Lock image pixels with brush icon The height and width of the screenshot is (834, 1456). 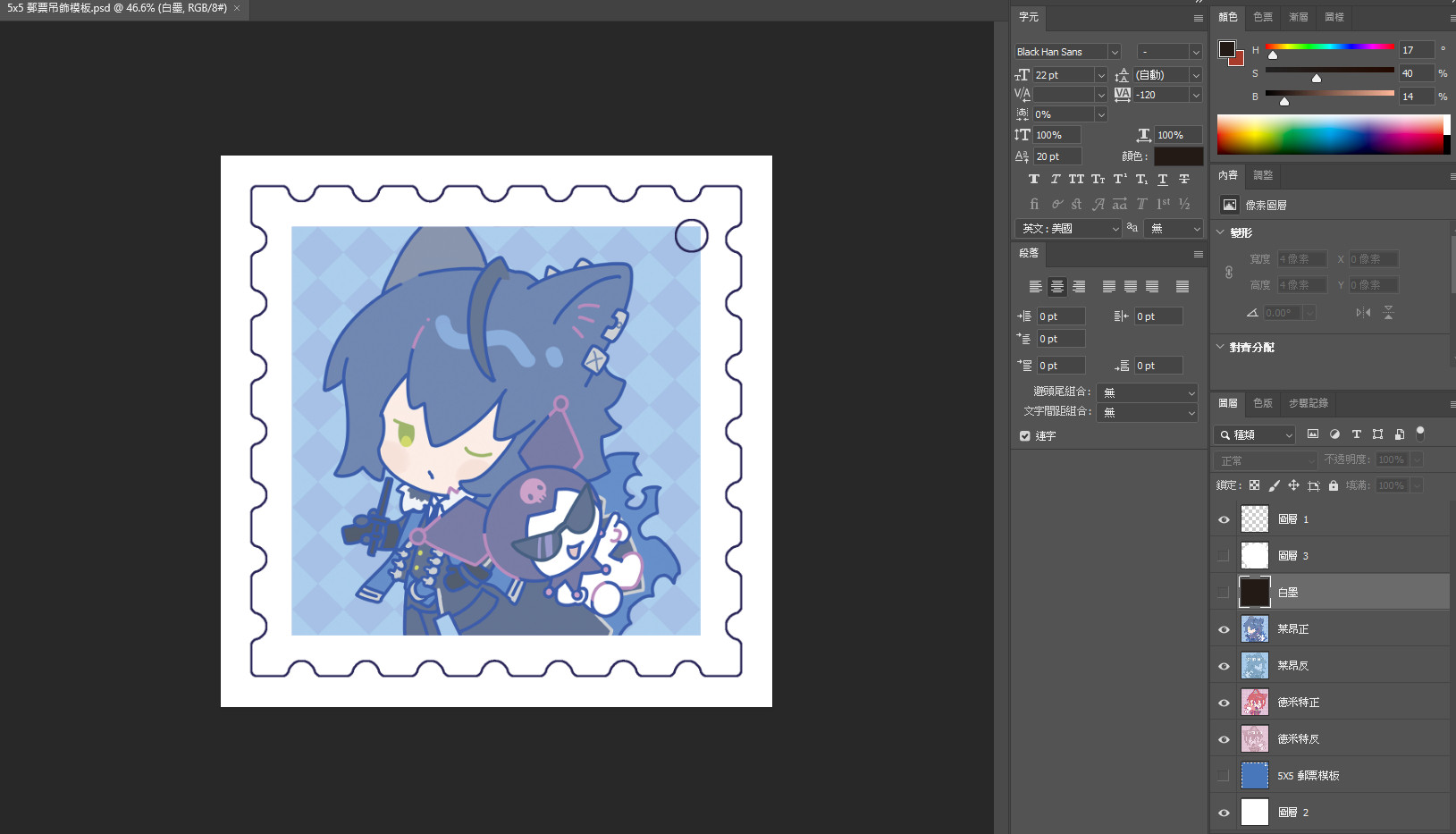pyautogui.click(x=1274, y=485)
